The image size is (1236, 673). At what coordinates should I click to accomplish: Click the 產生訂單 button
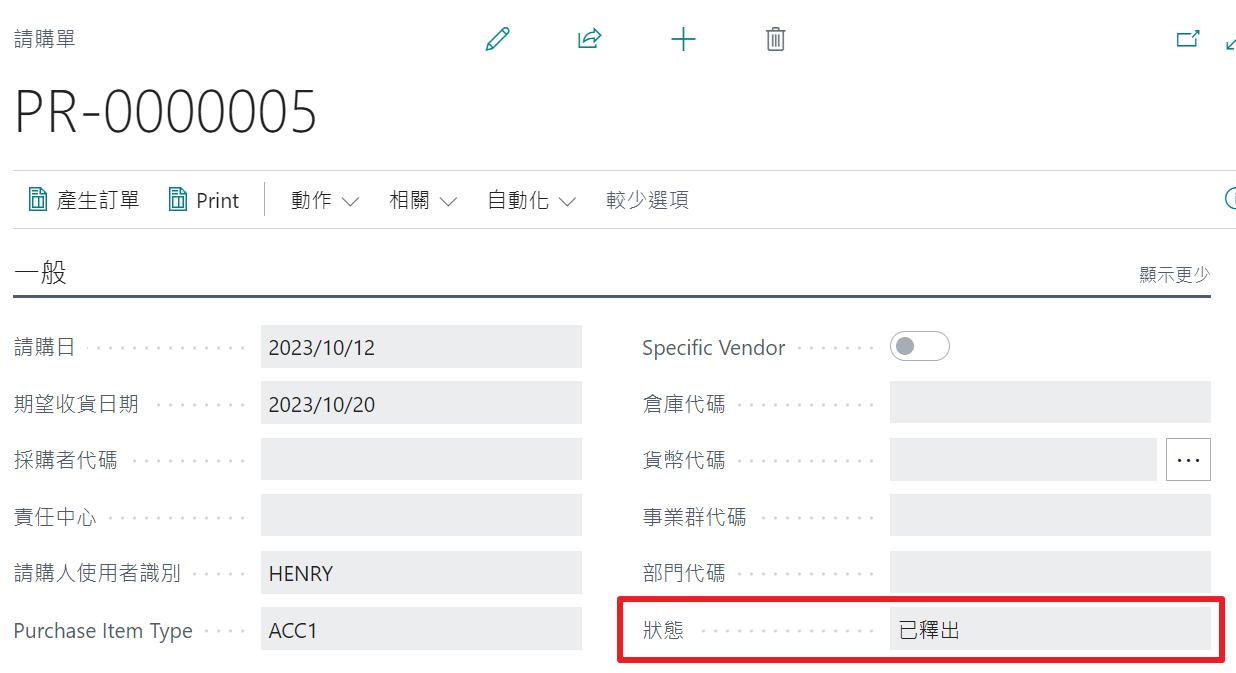click(84, 200)
